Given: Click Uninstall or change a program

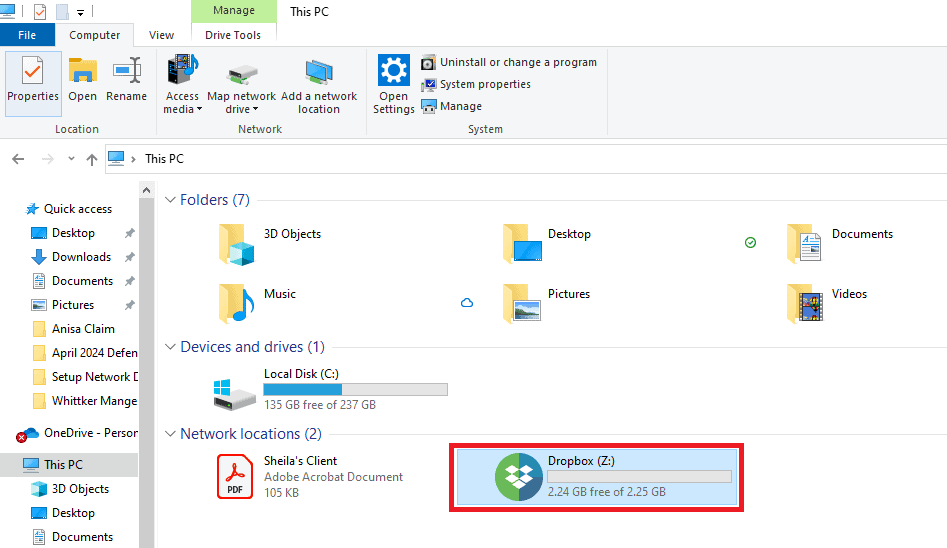Looking at the screenshot, I should click(509, 62).
